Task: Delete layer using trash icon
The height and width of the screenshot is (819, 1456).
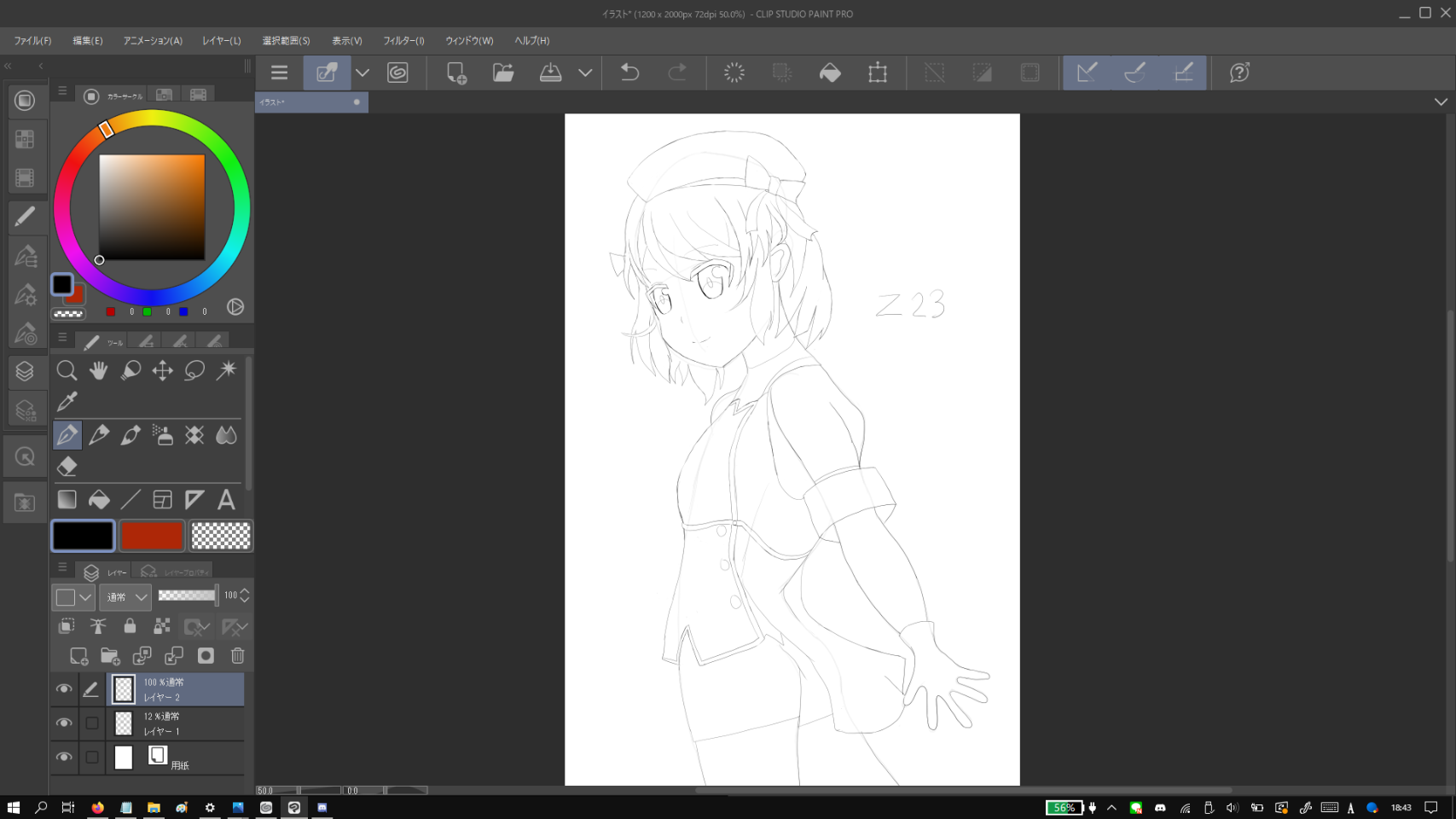Action: tap(238, 656)
